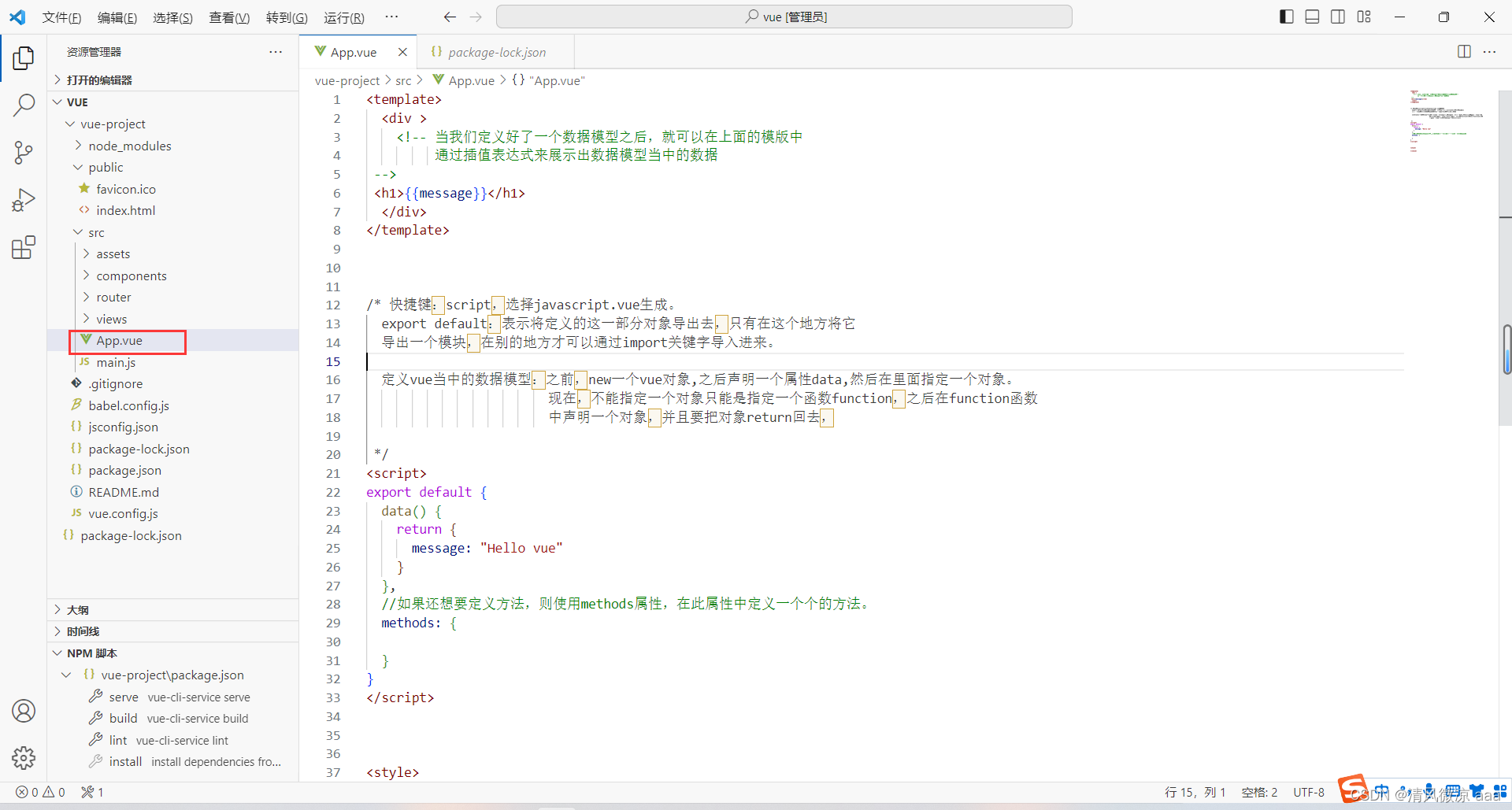The image size is (1512, 810).
Task: Click the errors and warnings status item
Action: 41,792
